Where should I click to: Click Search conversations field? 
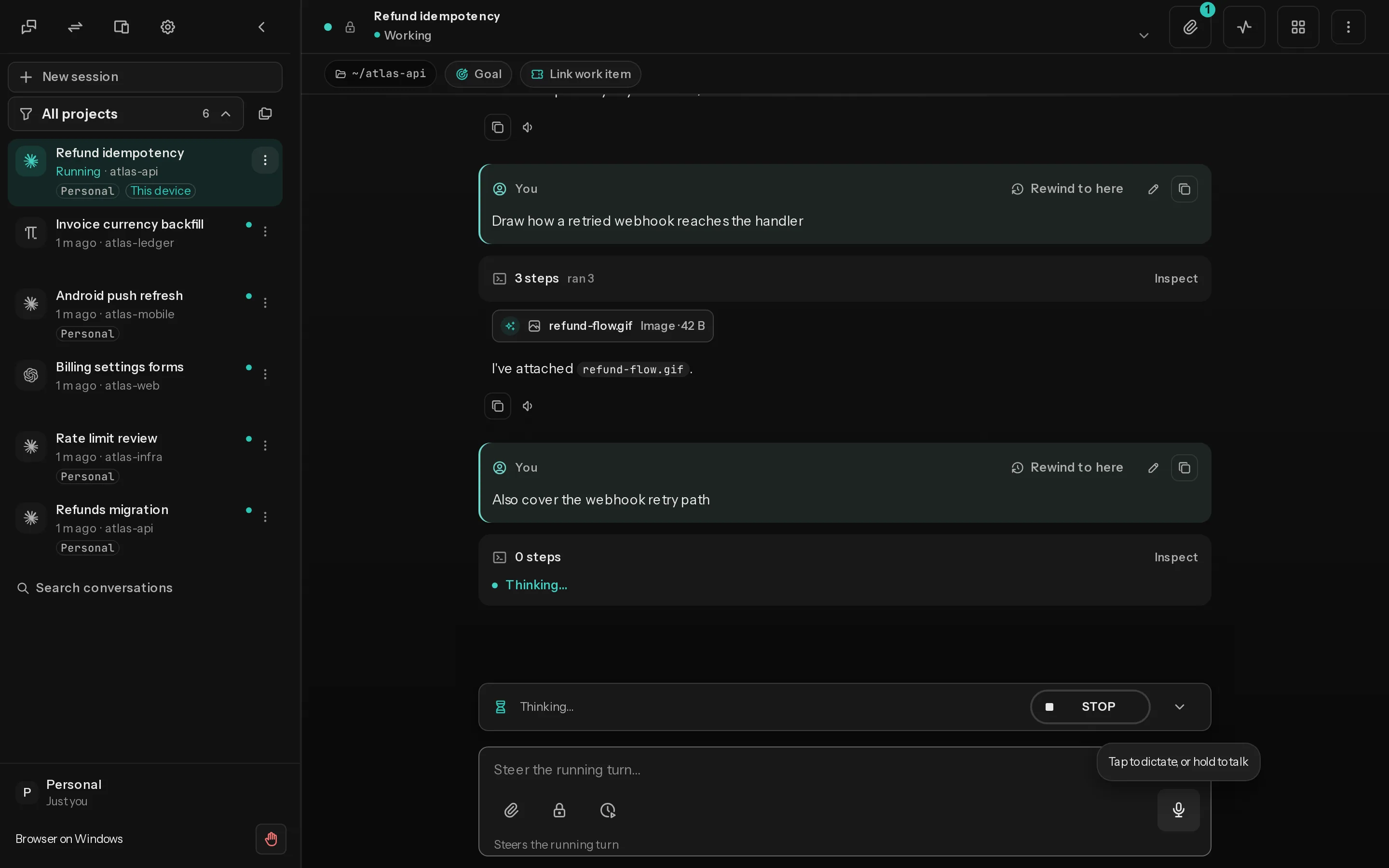coord(145,588)
